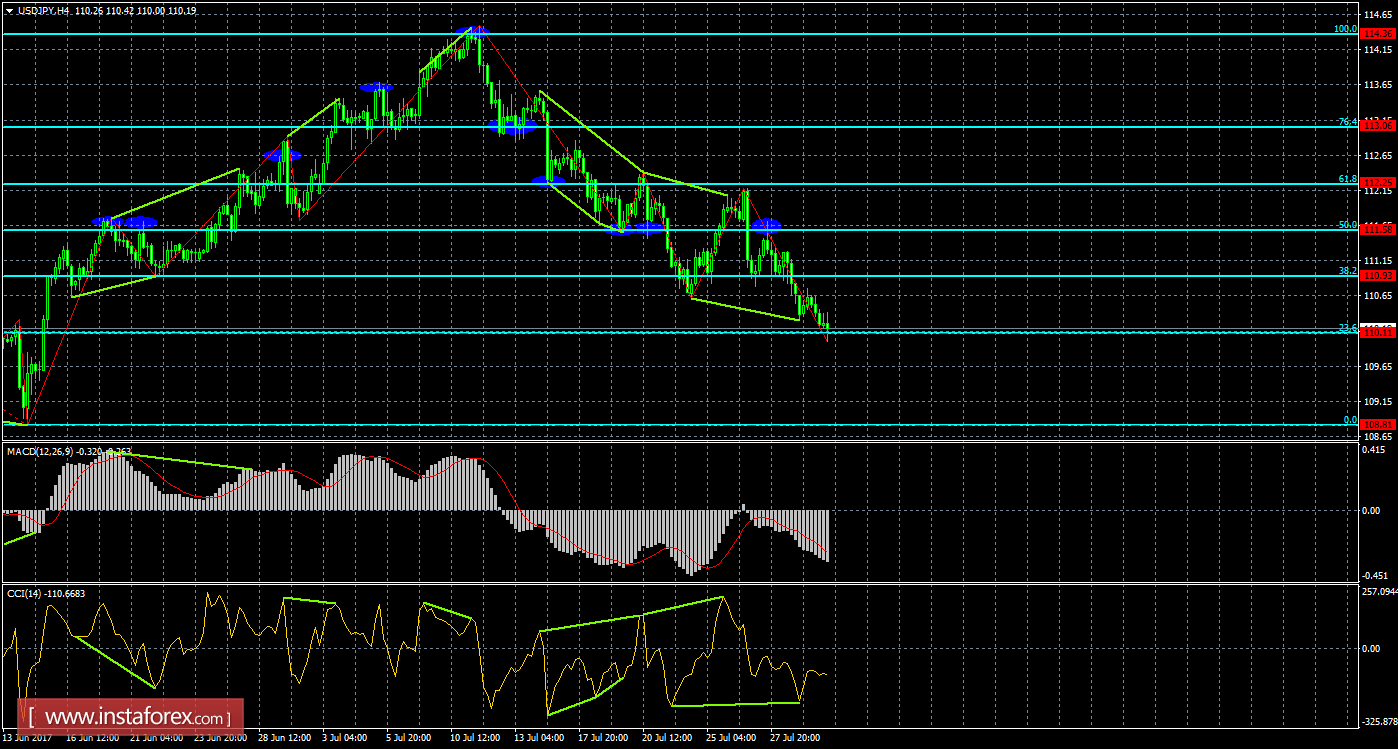This screenshot has width=1398, height=749.
Task: Click the 110.11 Fibonacci price tag
Action: [x=1378, y=333]
